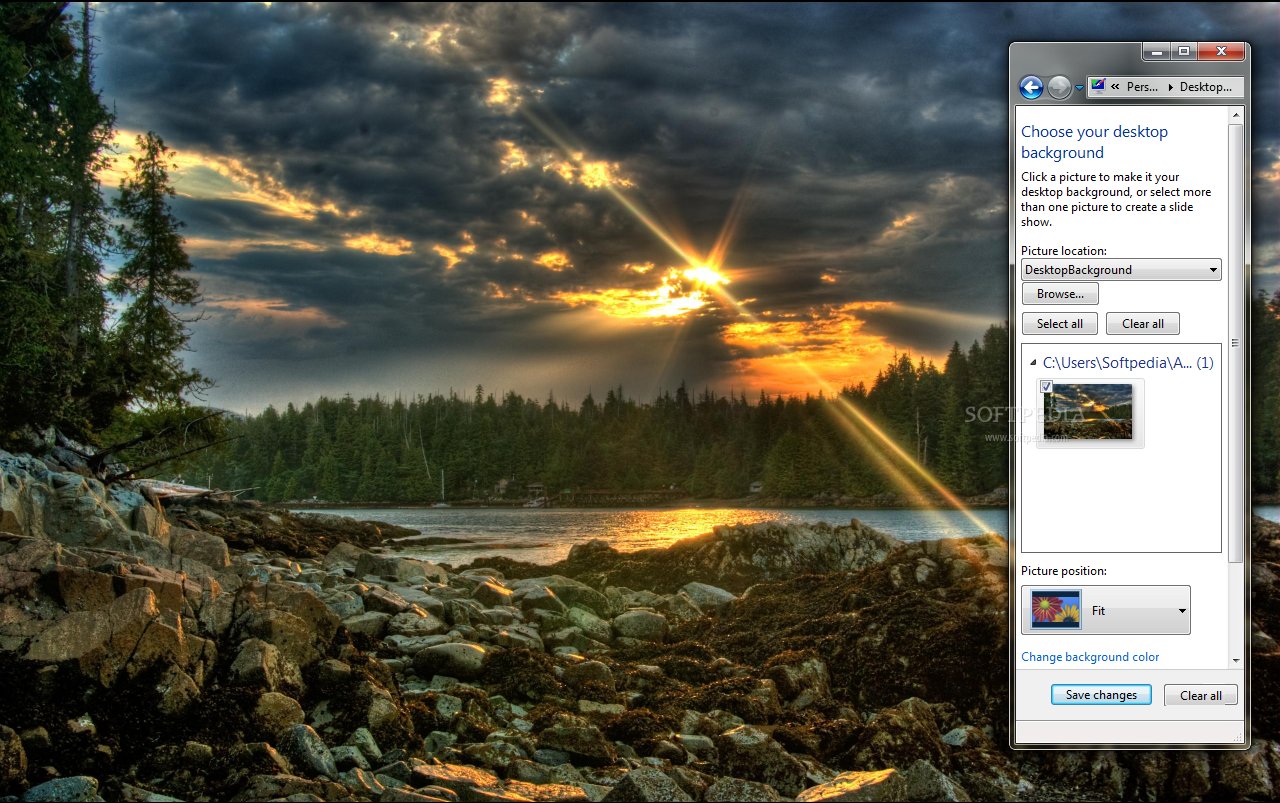
Task: Click Clear all next to Save changes
Action: [1201, 695]
